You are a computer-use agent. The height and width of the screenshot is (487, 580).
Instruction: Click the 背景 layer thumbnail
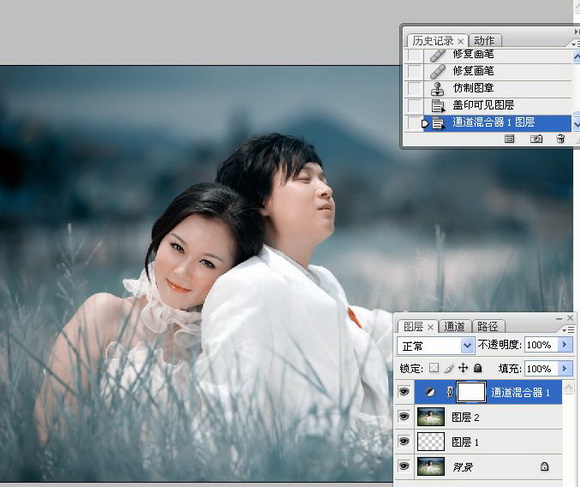coord(431,466)
